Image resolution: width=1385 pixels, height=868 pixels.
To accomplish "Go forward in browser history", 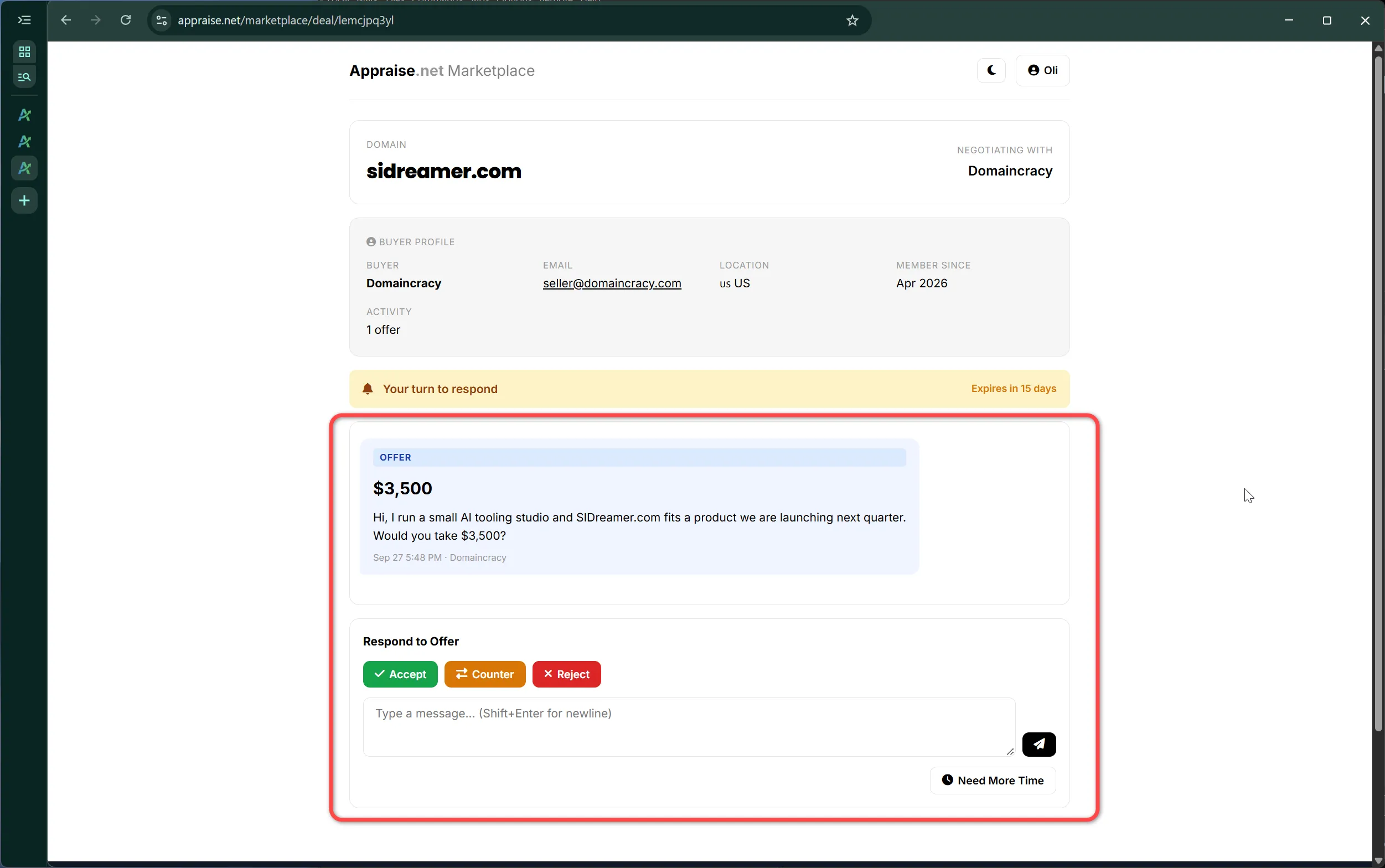I will (x=95, y=20).
